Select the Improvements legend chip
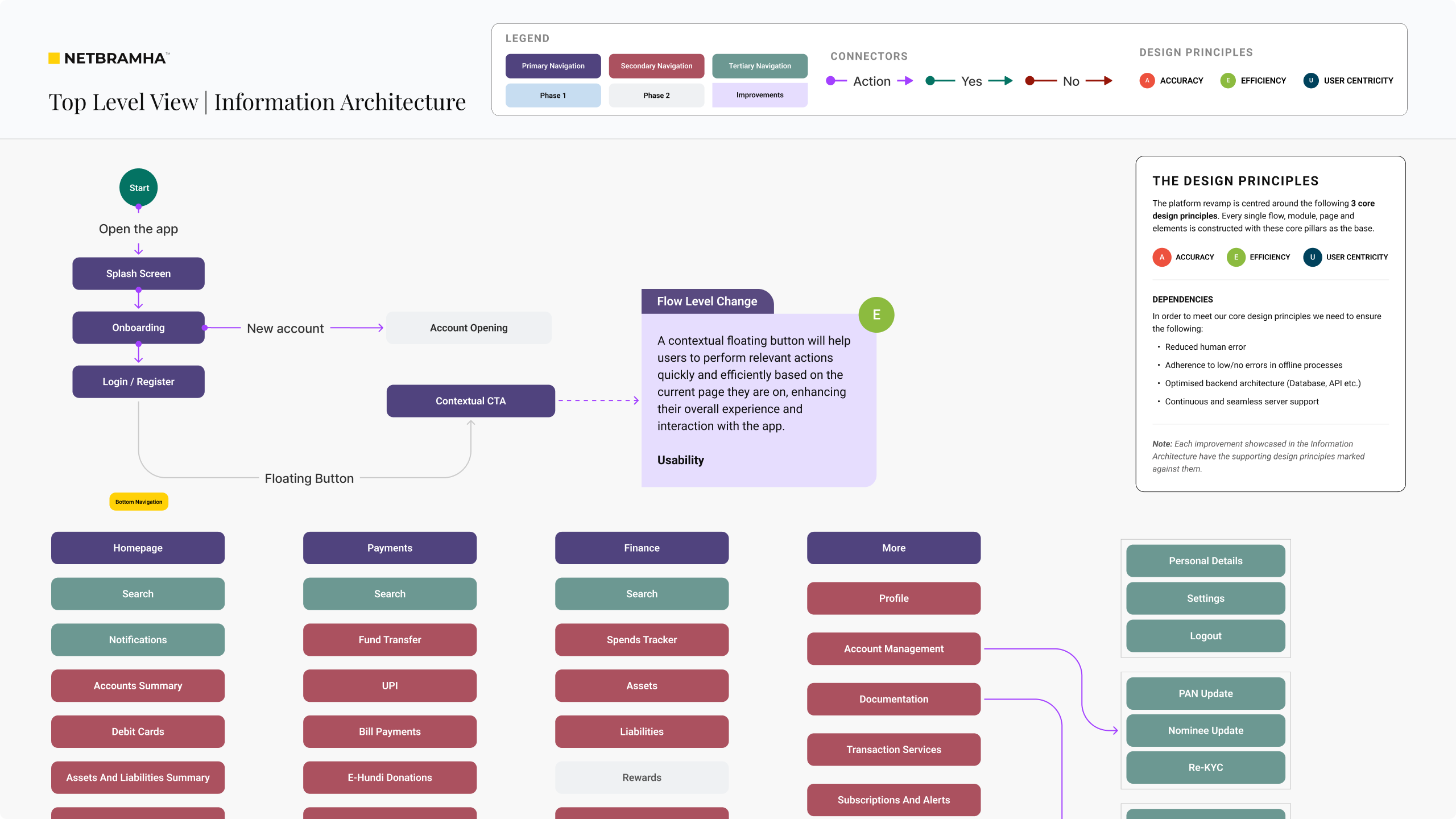The image size is (1456, 819). pyautogui.click(x=760, y=95)
